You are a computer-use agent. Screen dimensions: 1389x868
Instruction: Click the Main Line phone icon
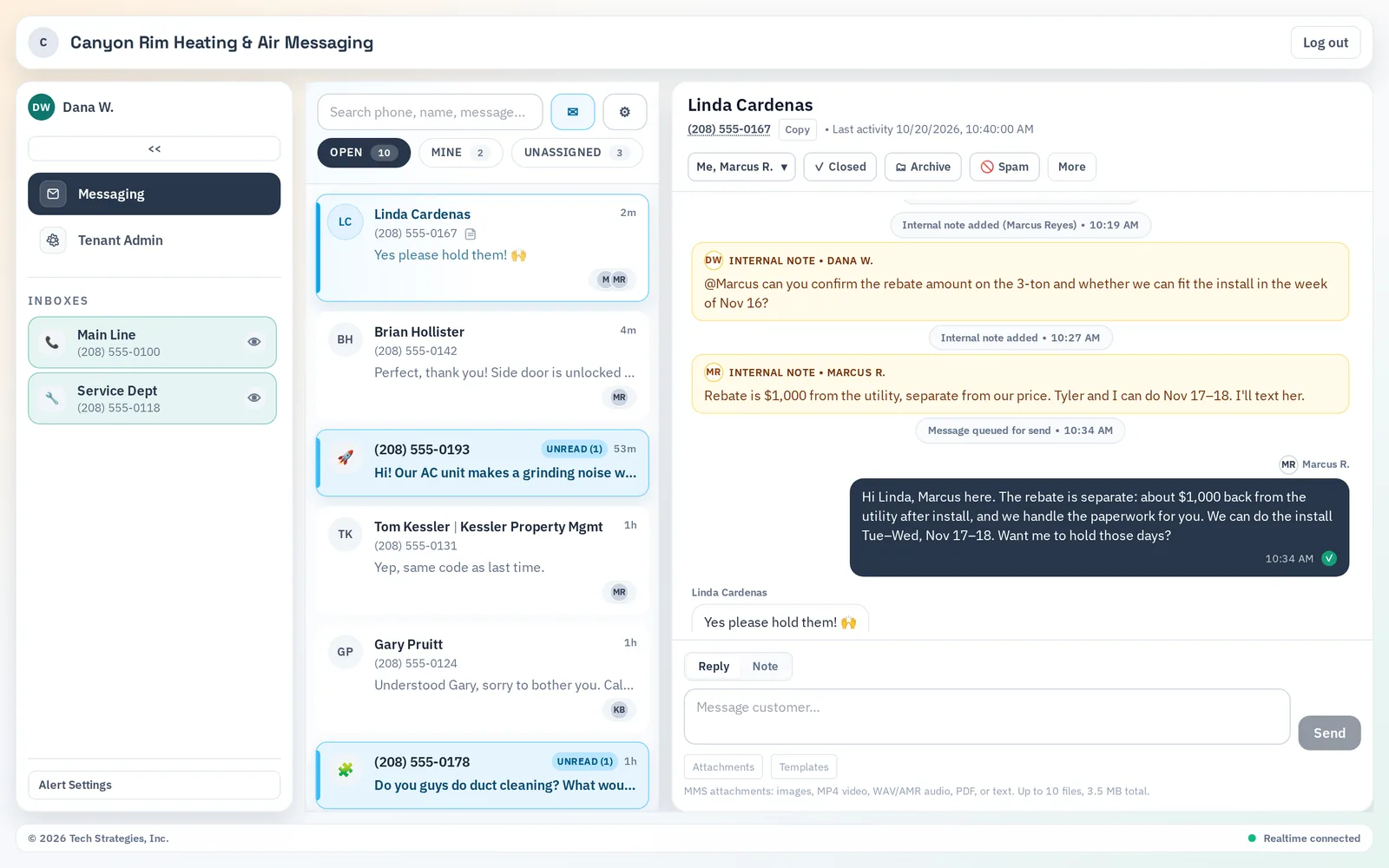(52, 342)
